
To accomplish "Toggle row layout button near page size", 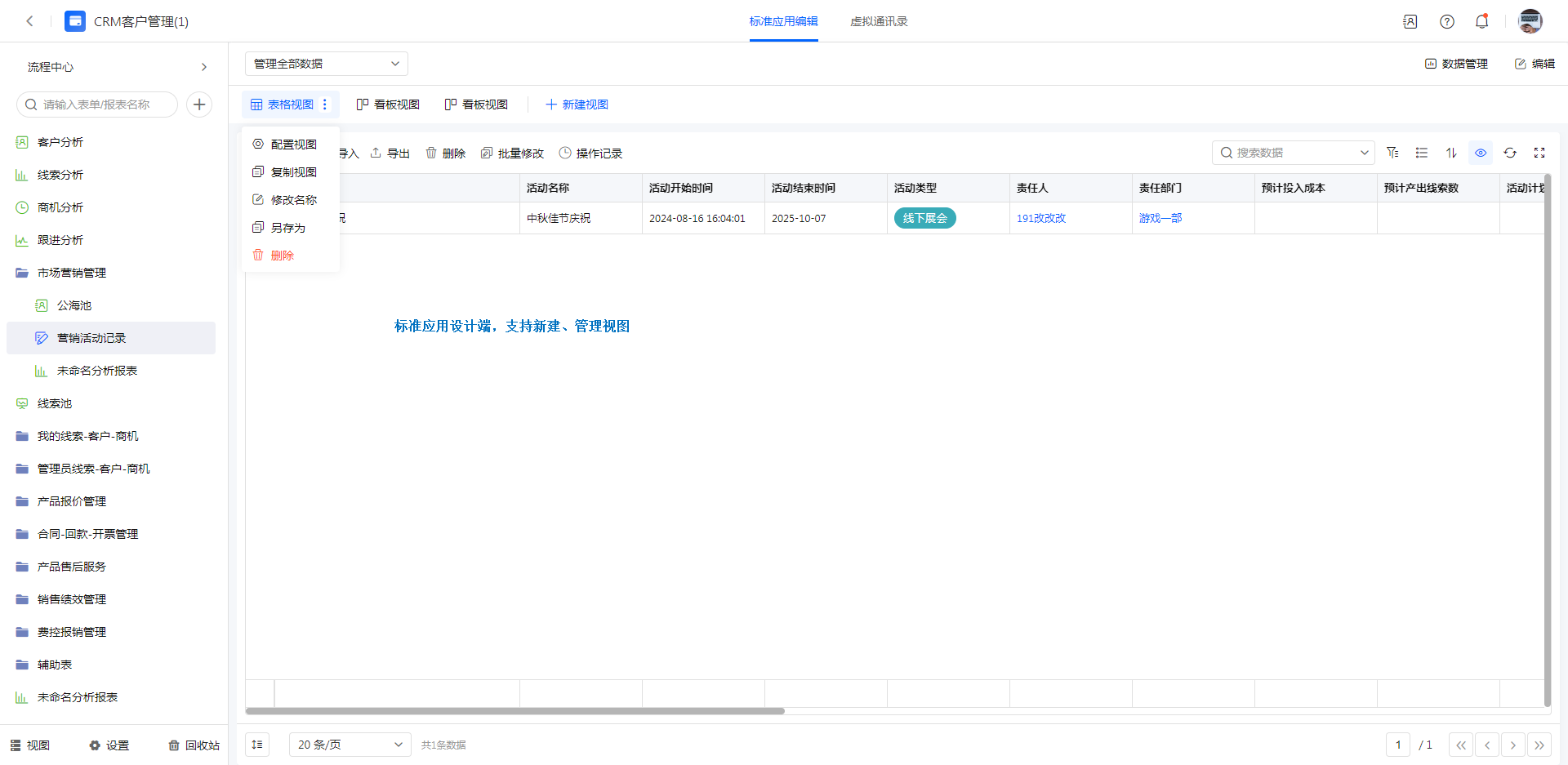I will click(257, 745).
